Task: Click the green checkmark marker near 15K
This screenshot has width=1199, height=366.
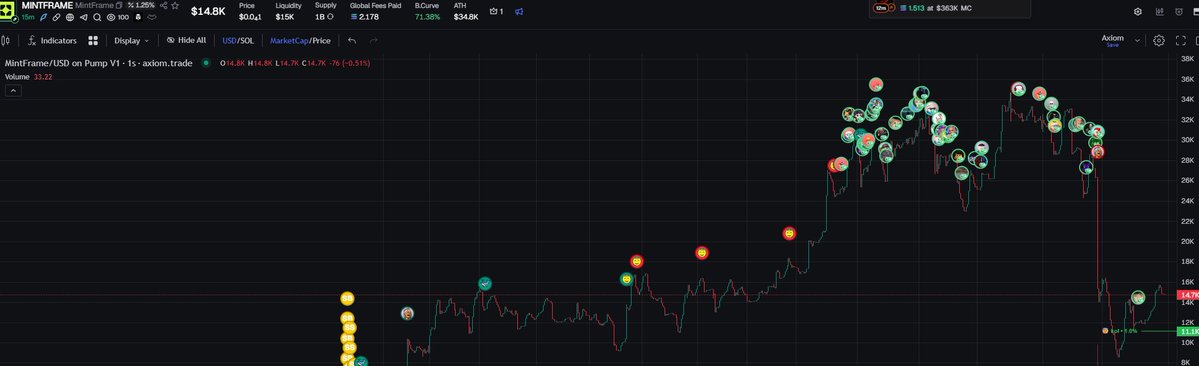Action: (485, 284)
